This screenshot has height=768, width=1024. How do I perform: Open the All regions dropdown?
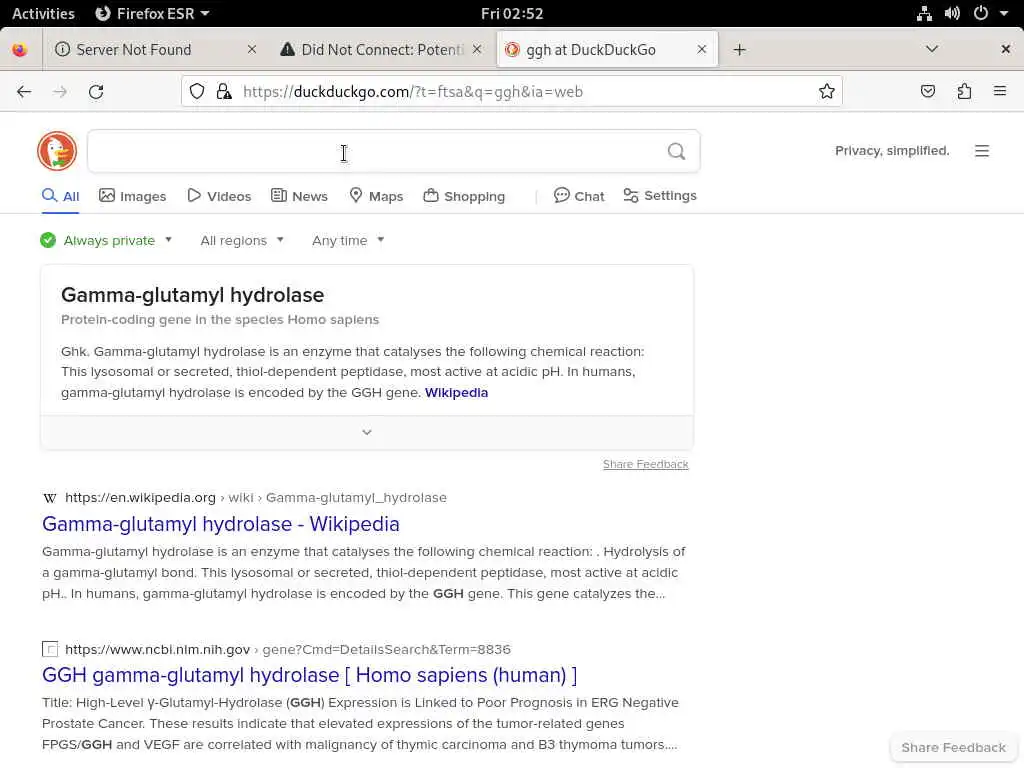point(242,240)
